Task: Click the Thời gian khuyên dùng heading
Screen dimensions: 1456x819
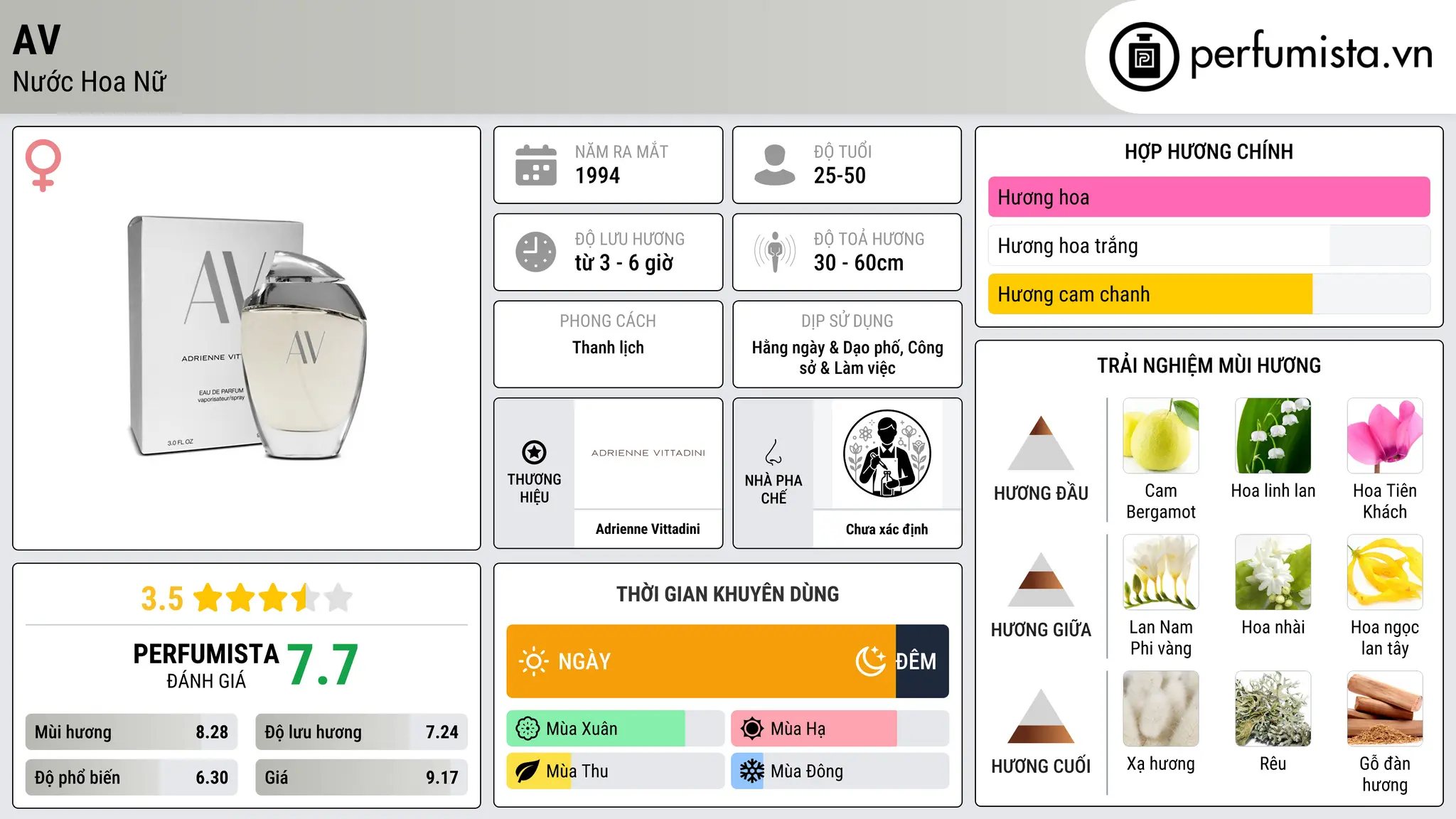Action: pos(727,594)
